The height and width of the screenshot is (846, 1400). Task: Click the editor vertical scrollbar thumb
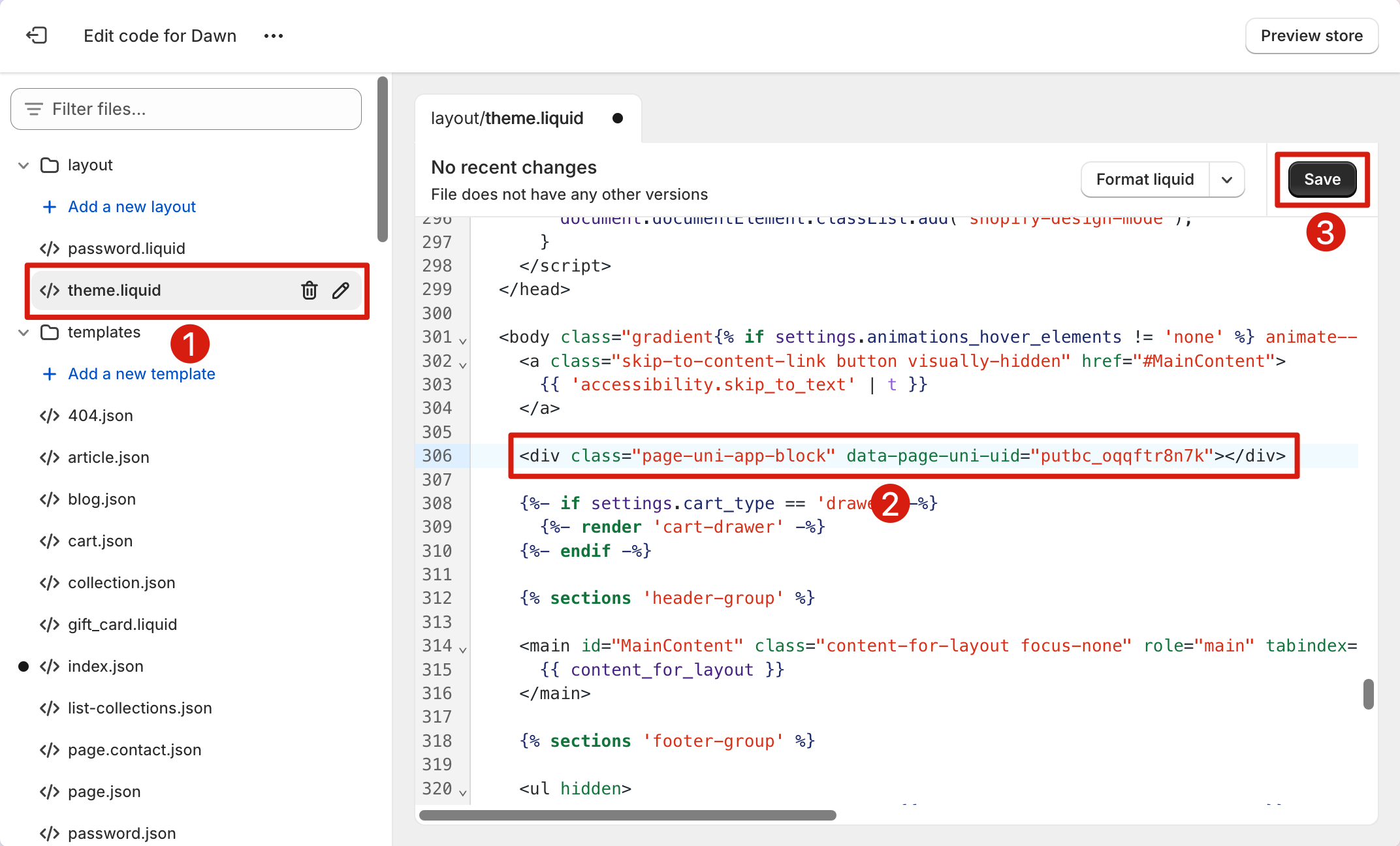coord(1368,694)
